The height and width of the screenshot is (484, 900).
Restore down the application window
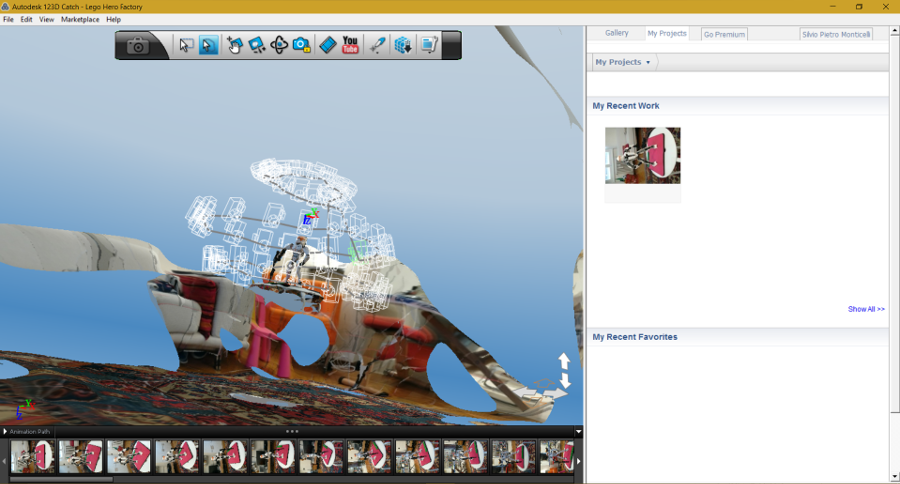pos(859,7)
